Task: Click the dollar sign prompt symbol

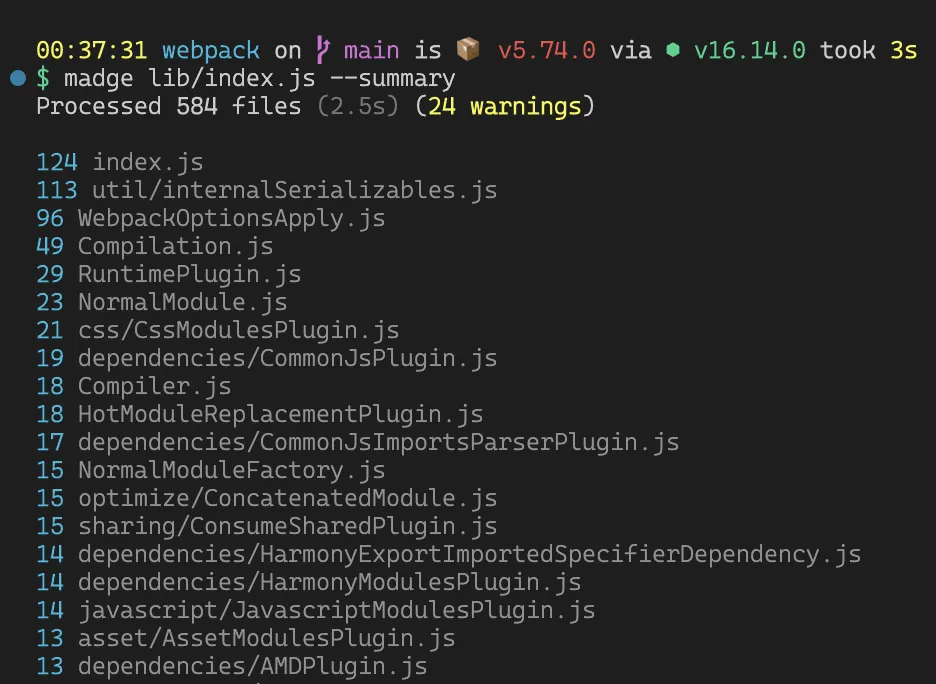Action: (43, 79)
